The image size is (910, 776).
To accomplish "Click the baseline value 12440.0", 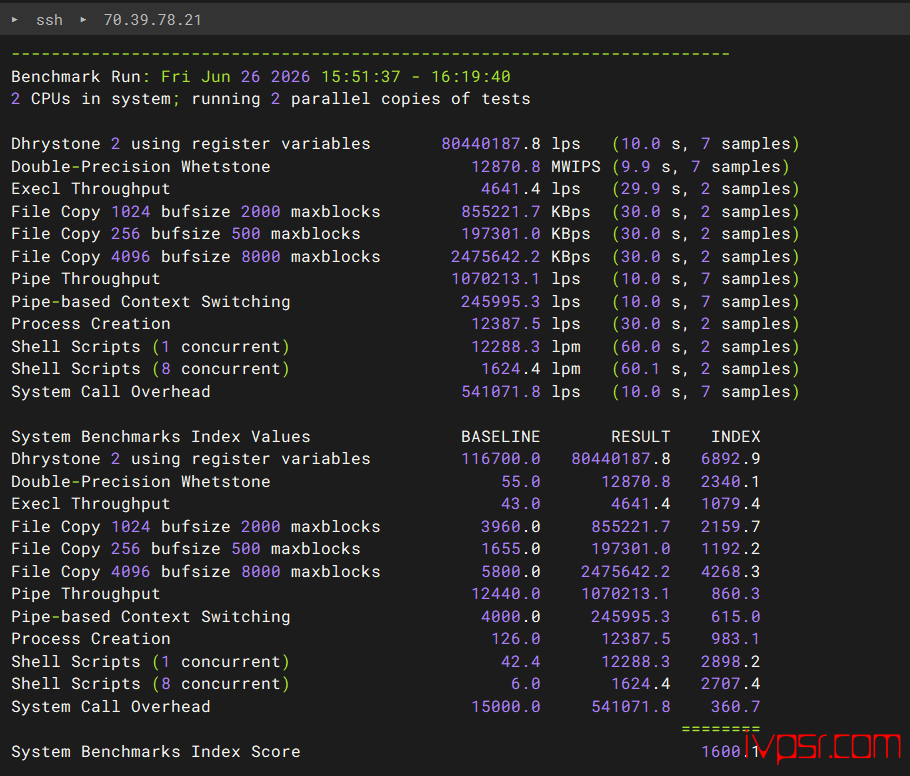I will pyautogui.click(x=505, y=594).
